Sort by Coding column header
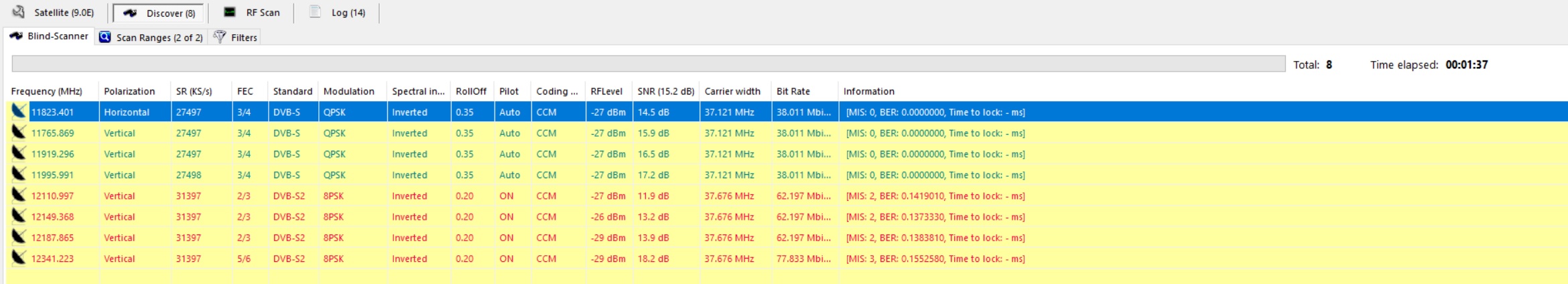This screenshot has width=1568, height=284. [x=558, y=91]
